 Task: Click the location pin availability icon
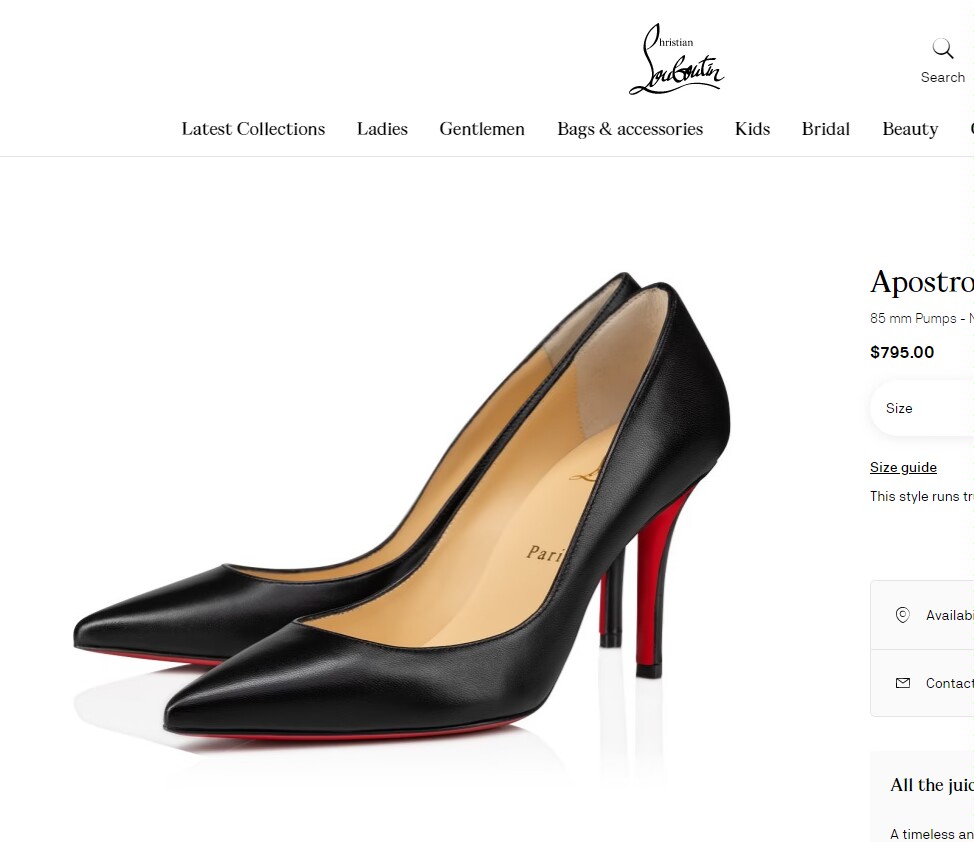(x=902, y=615)
